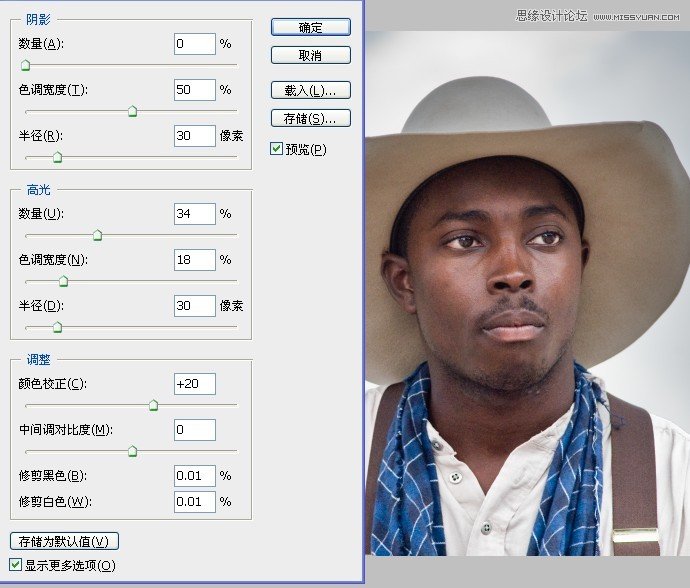Click the 阴影 数量(A) value field
This screenshot has width=690, height=588.
tap(195, 44)
